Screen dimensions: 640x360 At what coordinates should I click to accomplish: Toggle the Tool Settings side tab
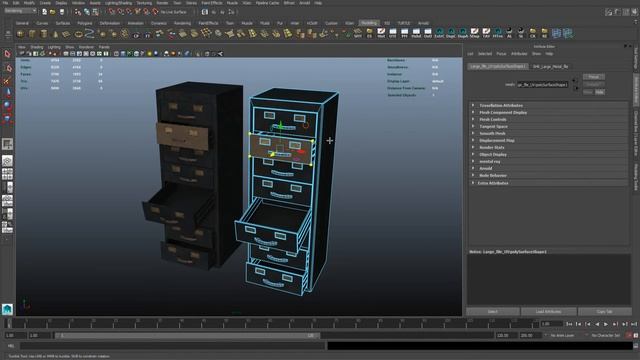(636, 58)
